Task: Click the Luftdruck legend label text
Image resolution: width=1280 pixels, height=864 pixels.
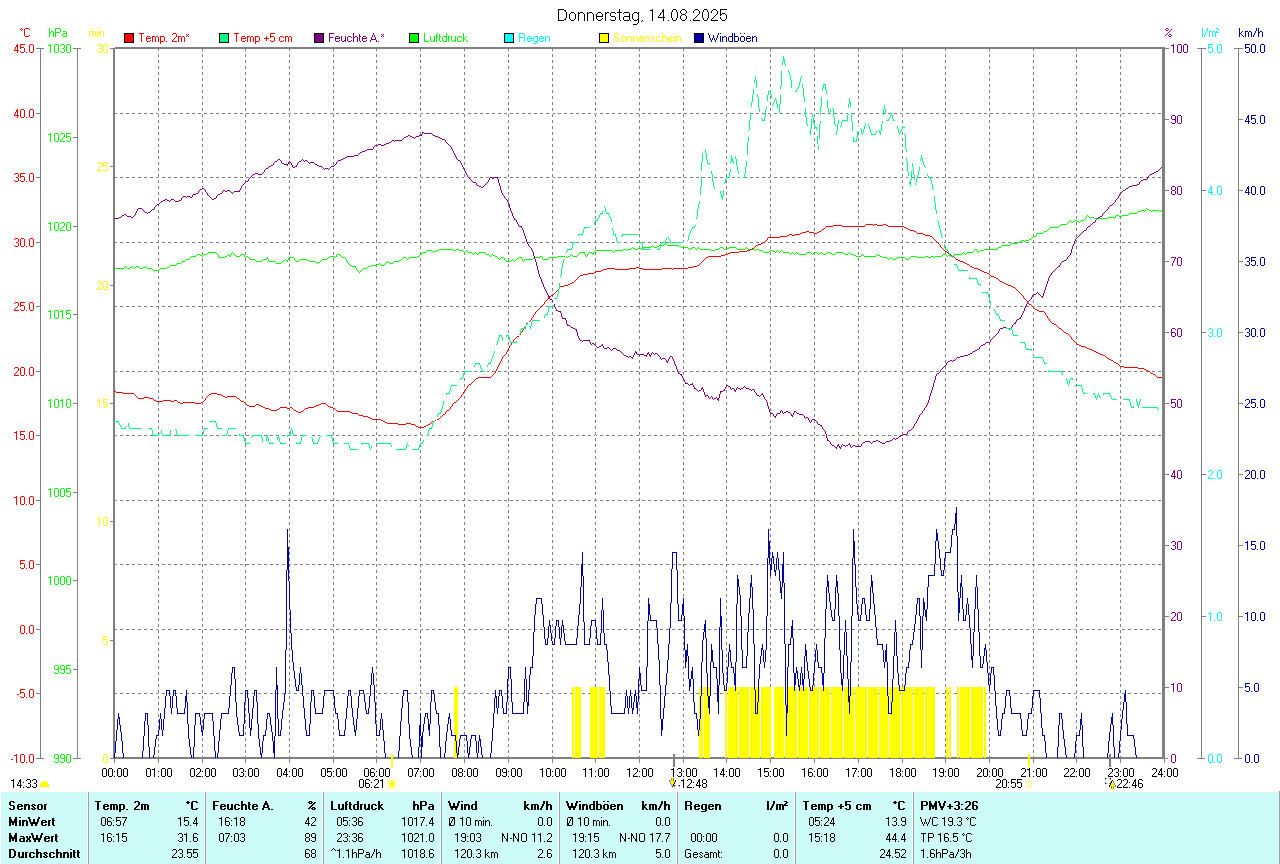Action: (x=445, y=38)
